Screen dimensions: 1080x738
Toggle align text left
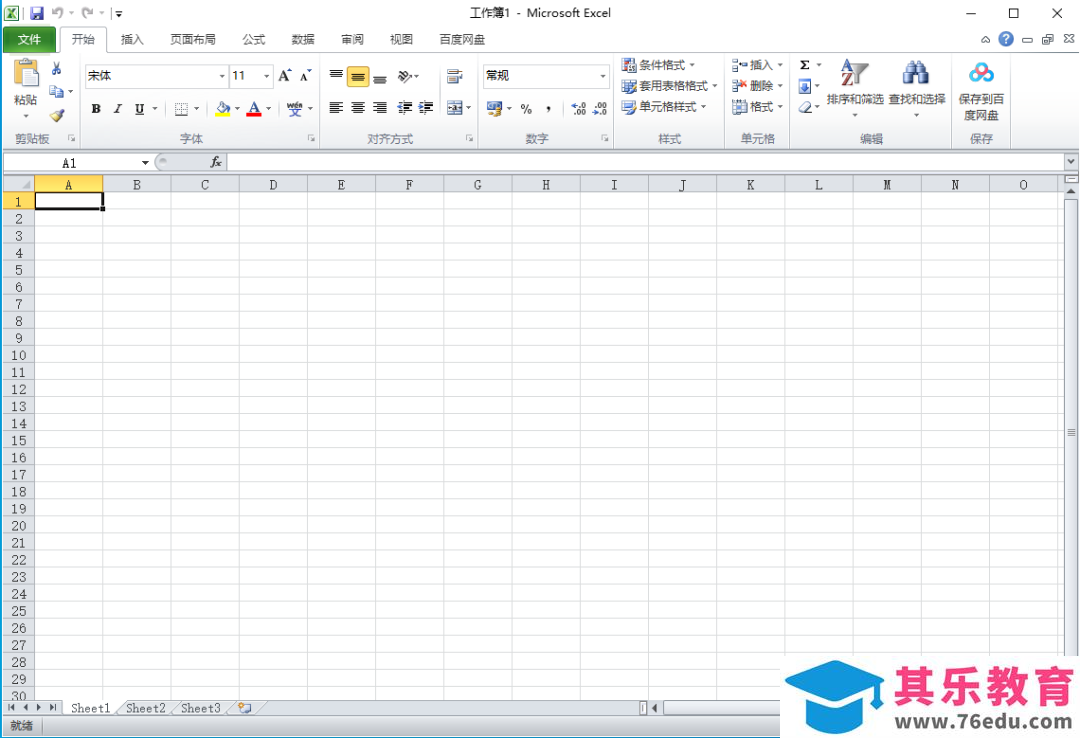(336, 107)
